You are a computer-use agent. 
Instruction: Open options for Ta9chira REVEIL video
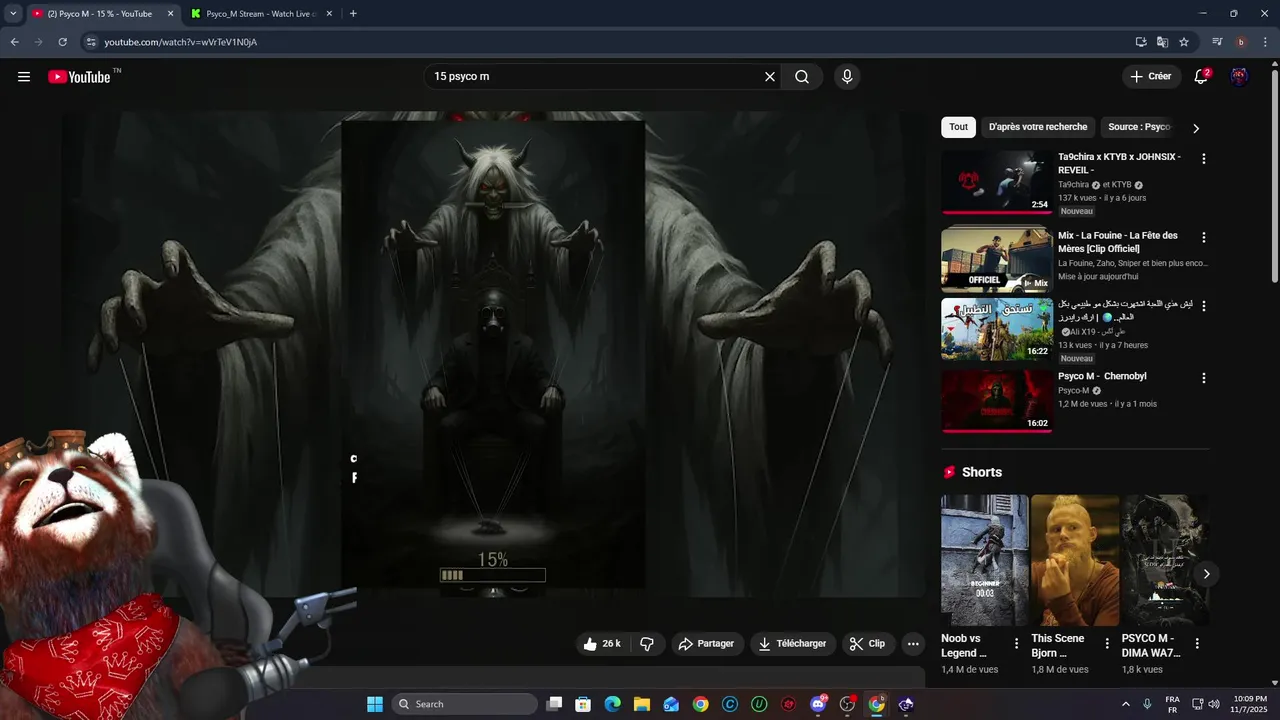click(x=1203, y=159)
